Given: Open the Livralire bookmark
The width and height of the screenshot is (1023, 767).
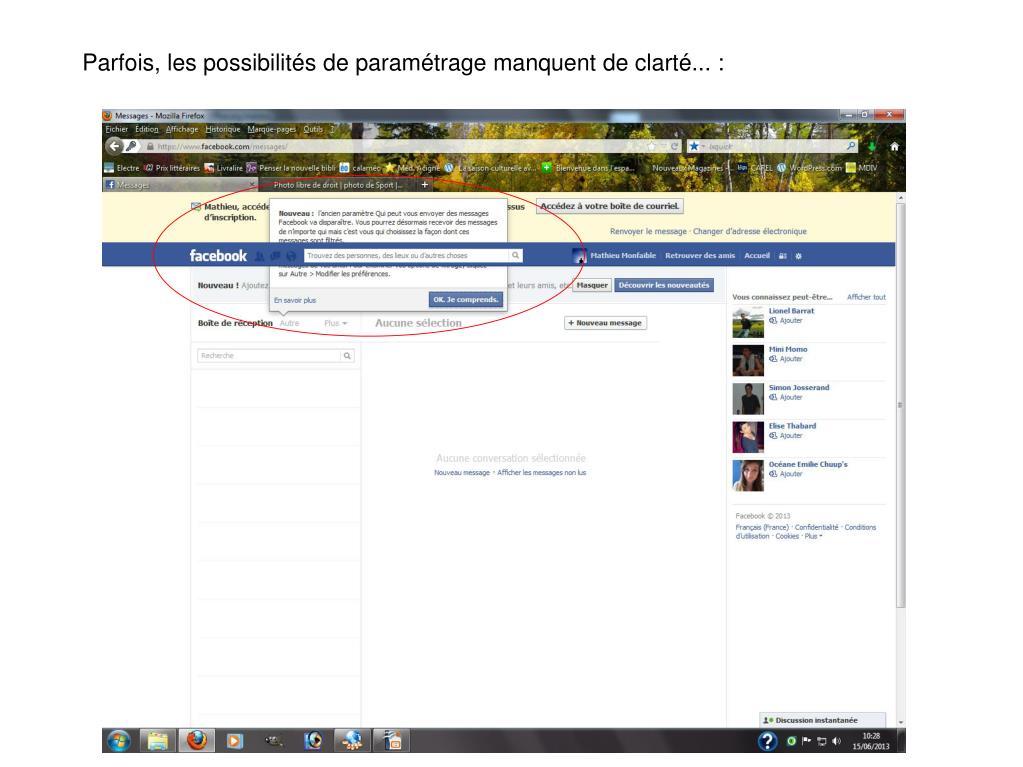Looking at the screenshot, I should [x=223, y=168].
